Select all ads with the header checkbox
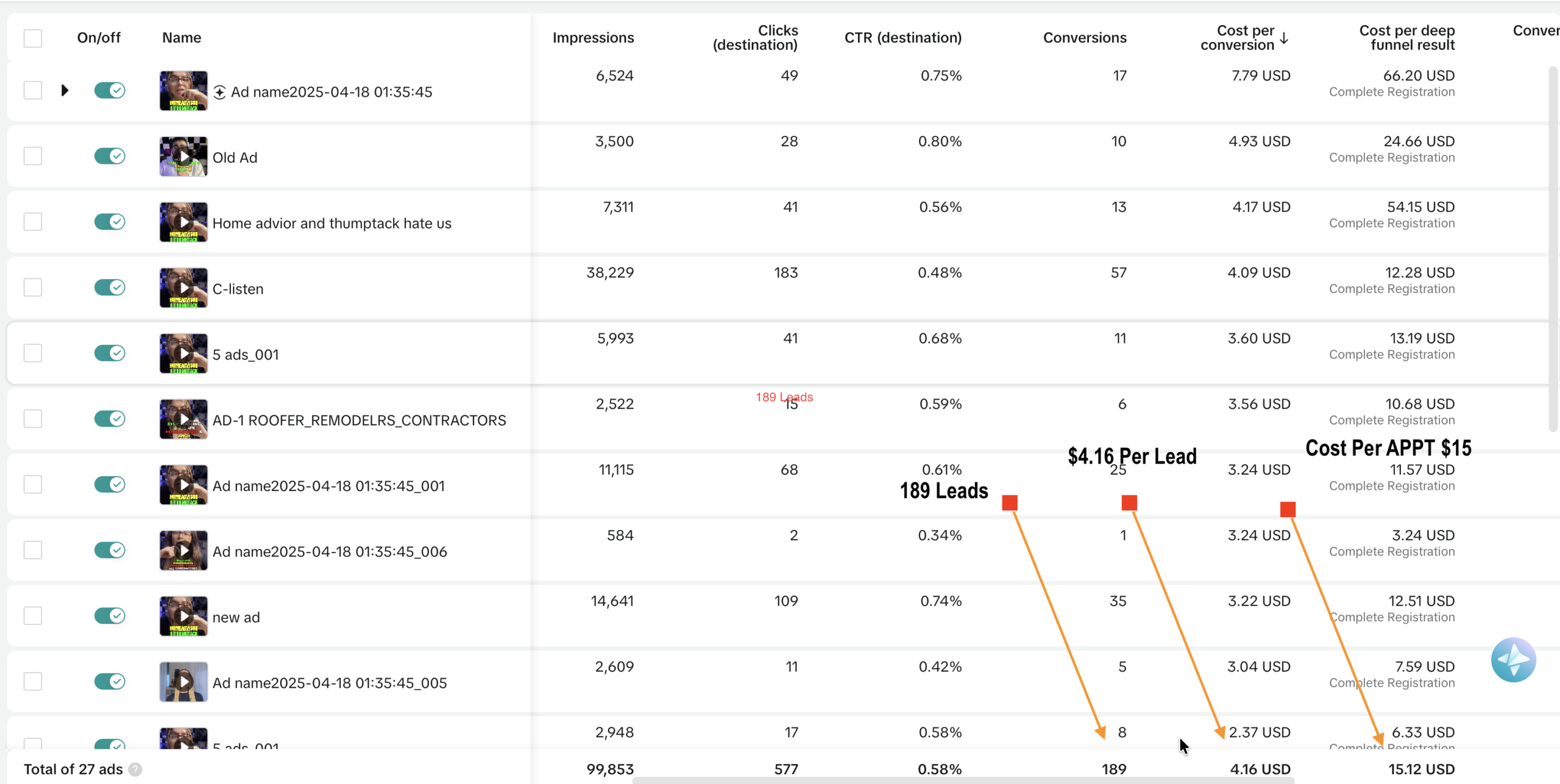The width and height of the screenshot is (1560, 784). 33,38
